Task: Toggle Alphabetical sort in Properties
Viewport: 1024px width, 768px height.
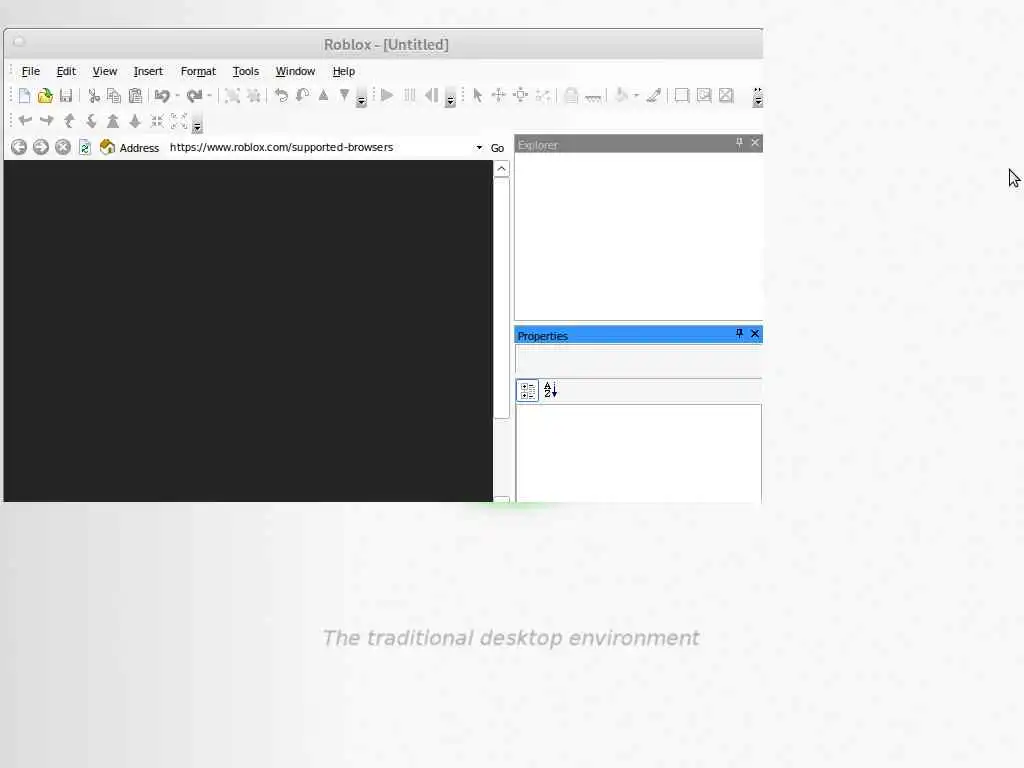Action: click(x=551, y=391)
